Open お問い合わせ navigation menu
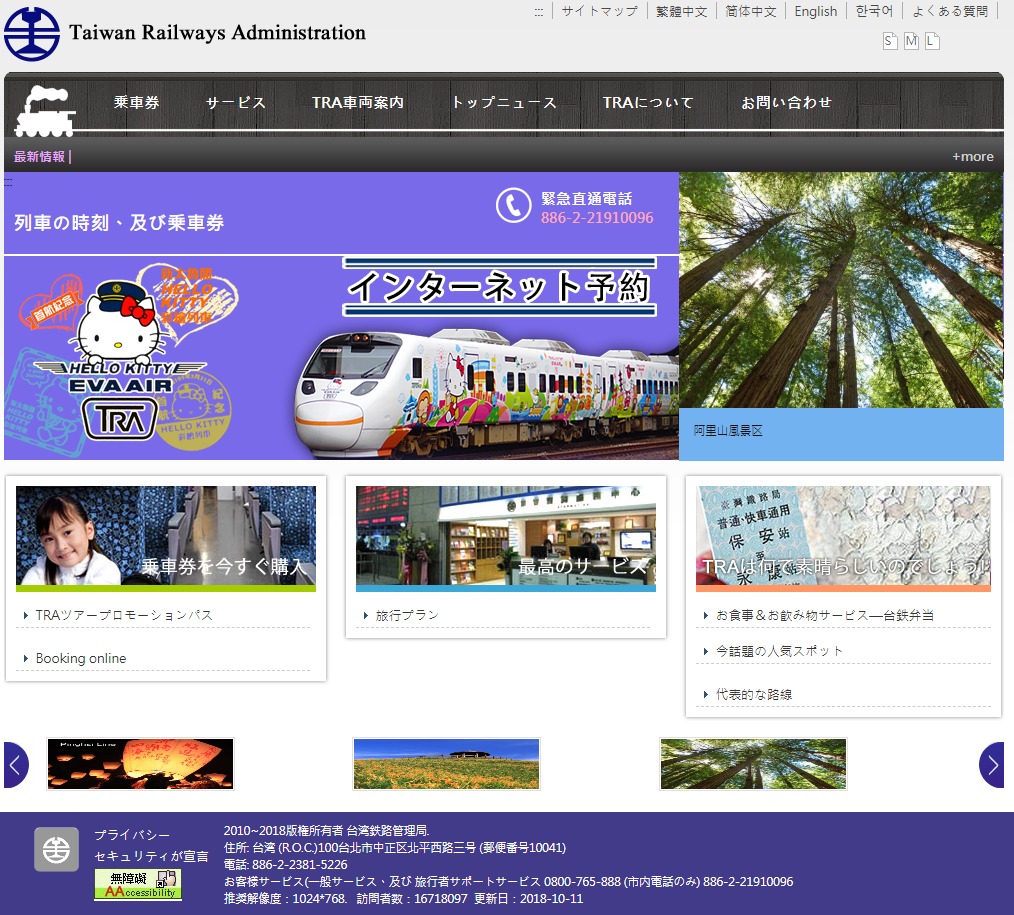 [x=786, y=102]
